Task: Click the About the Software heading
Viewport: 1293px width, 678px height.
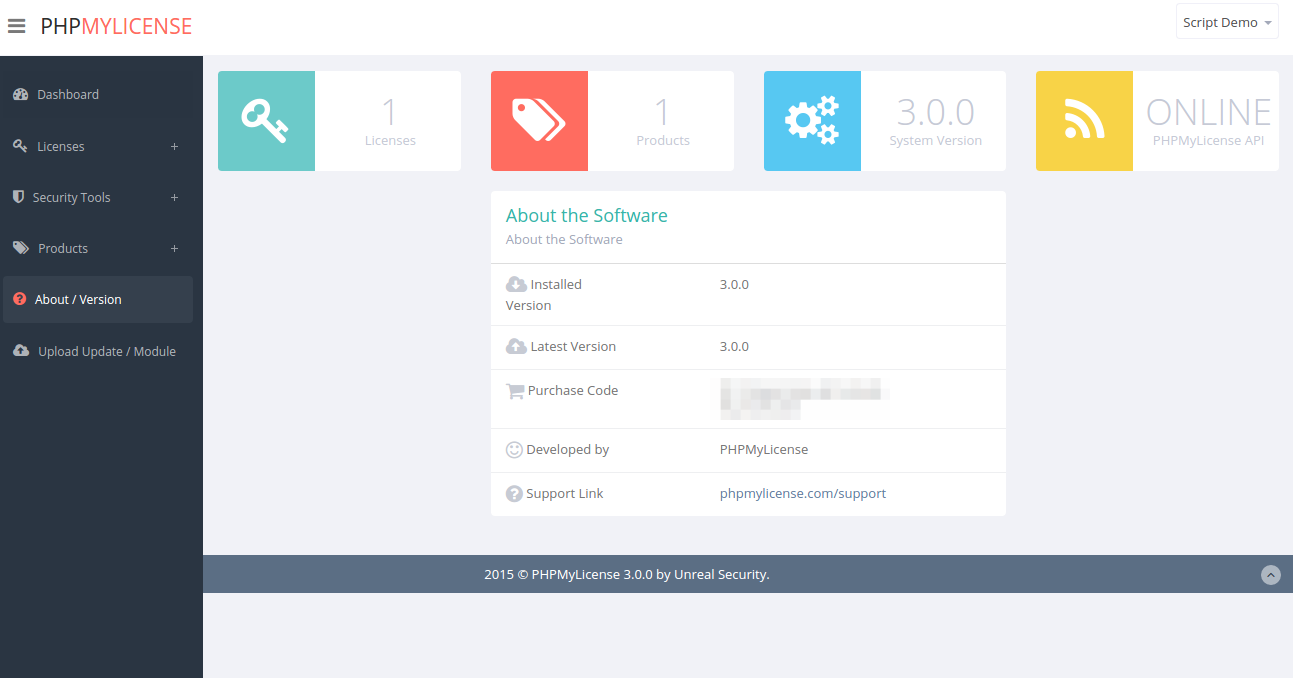Action: coord(586,216)
